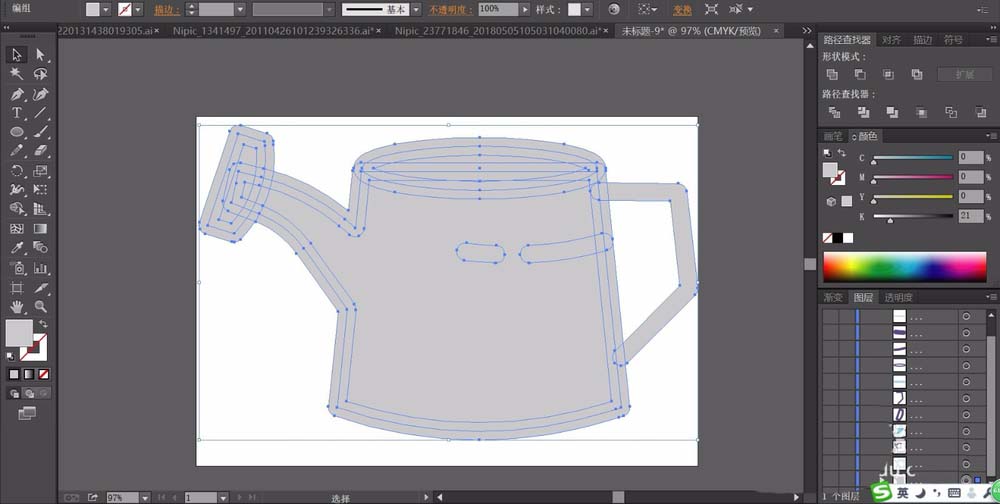Expand opacity slider arrow beside 100%
The image size is (1000, 504).
click(x=525, y=10)
